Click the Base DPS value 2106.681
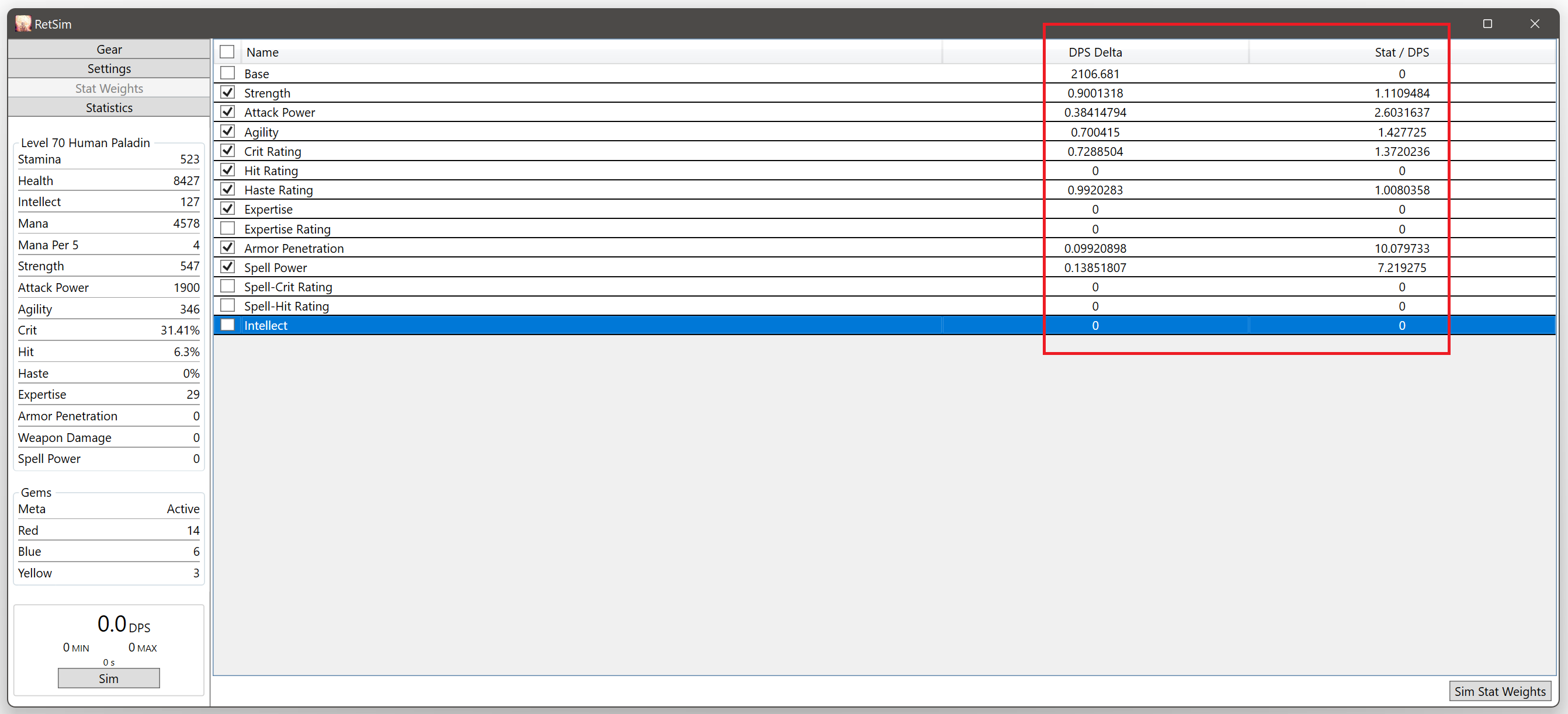This screenshot has width=1568, height=714. pos(1095,74)
